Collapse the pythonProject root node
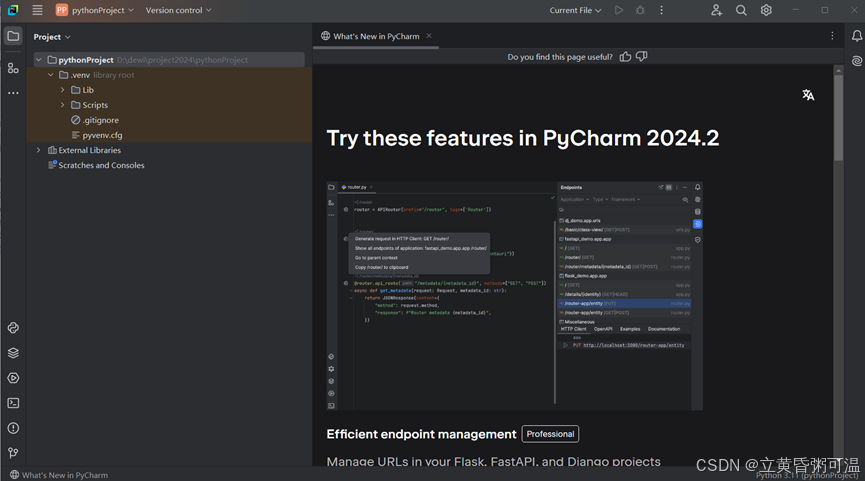The image size is (865, 481). [x=39, y=60]
